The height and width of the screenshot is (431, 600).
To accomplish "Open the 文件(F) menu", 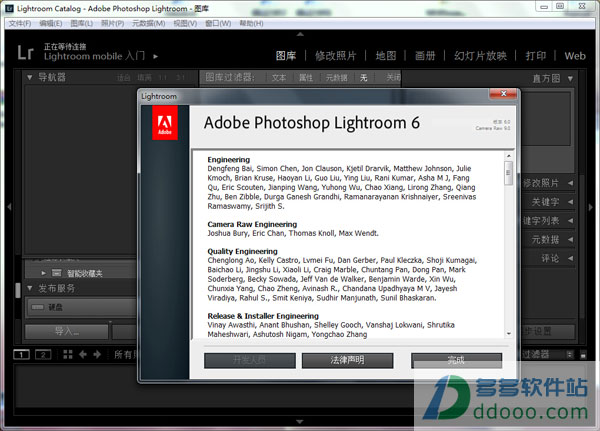I will point(20,24).
